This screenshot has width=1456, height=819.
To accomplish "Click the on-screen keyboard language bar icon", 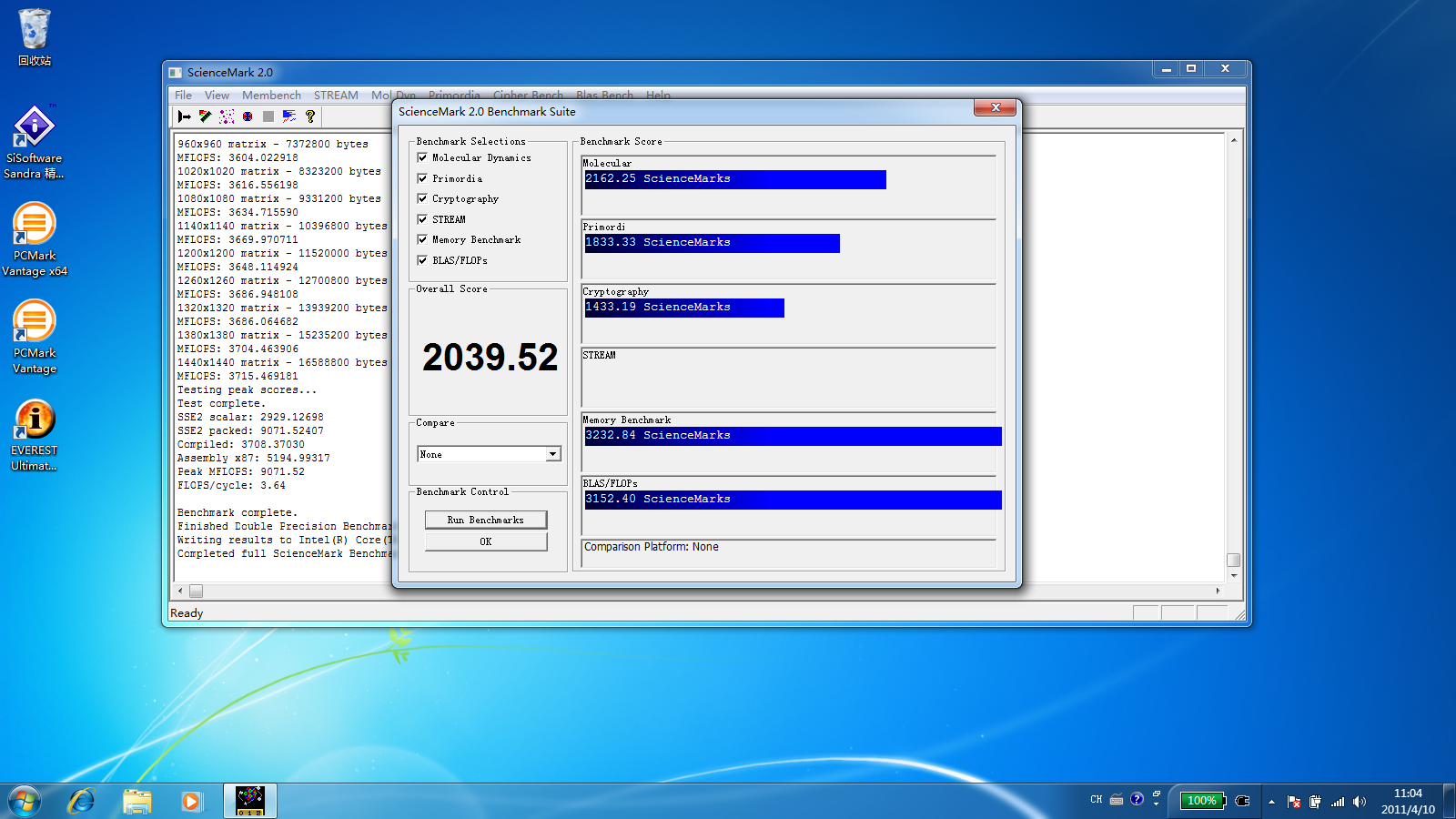I will tap(1117, 800).
